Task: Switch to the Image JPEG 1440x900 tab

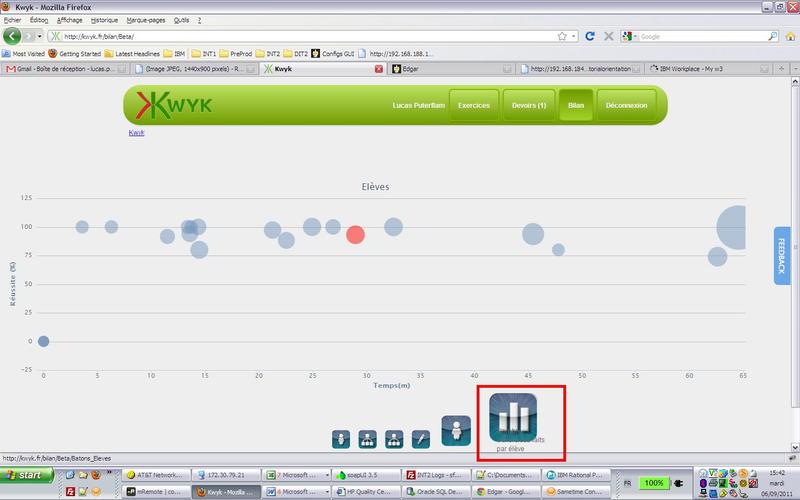Action: [194, 69]
